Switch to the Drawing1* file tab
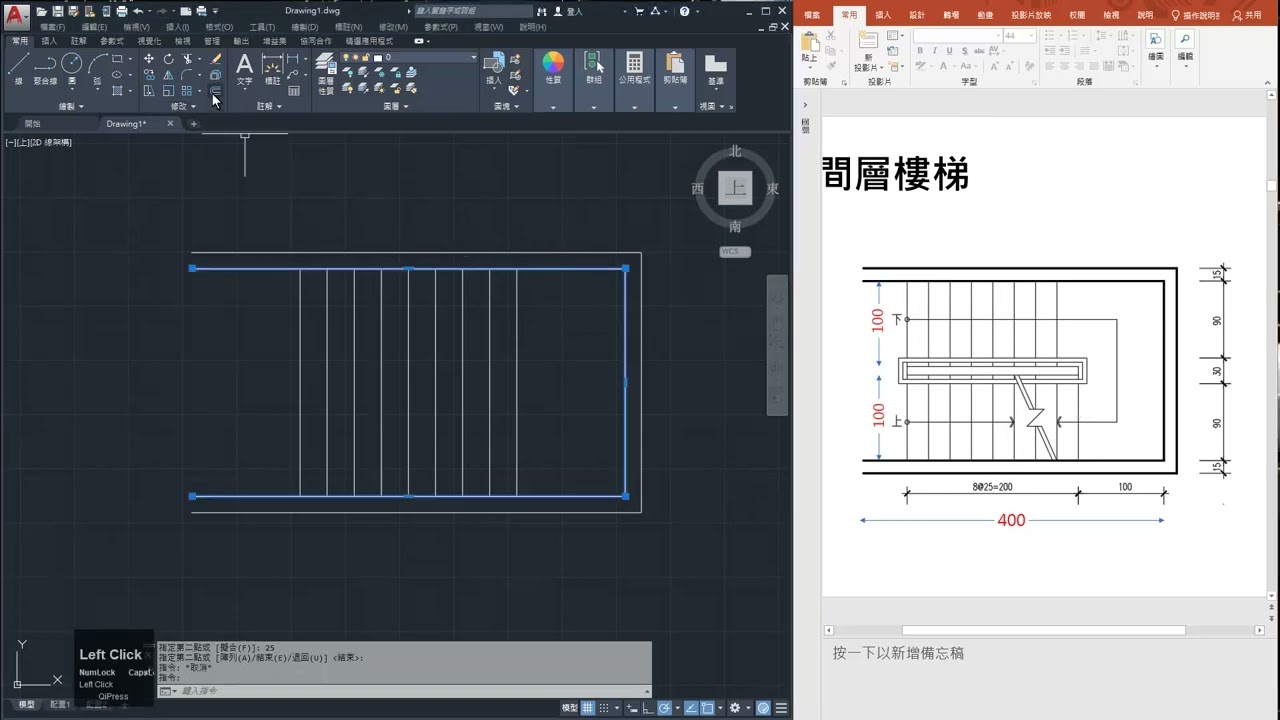This screenshot has height=720, width=1280. pos(126,124)
